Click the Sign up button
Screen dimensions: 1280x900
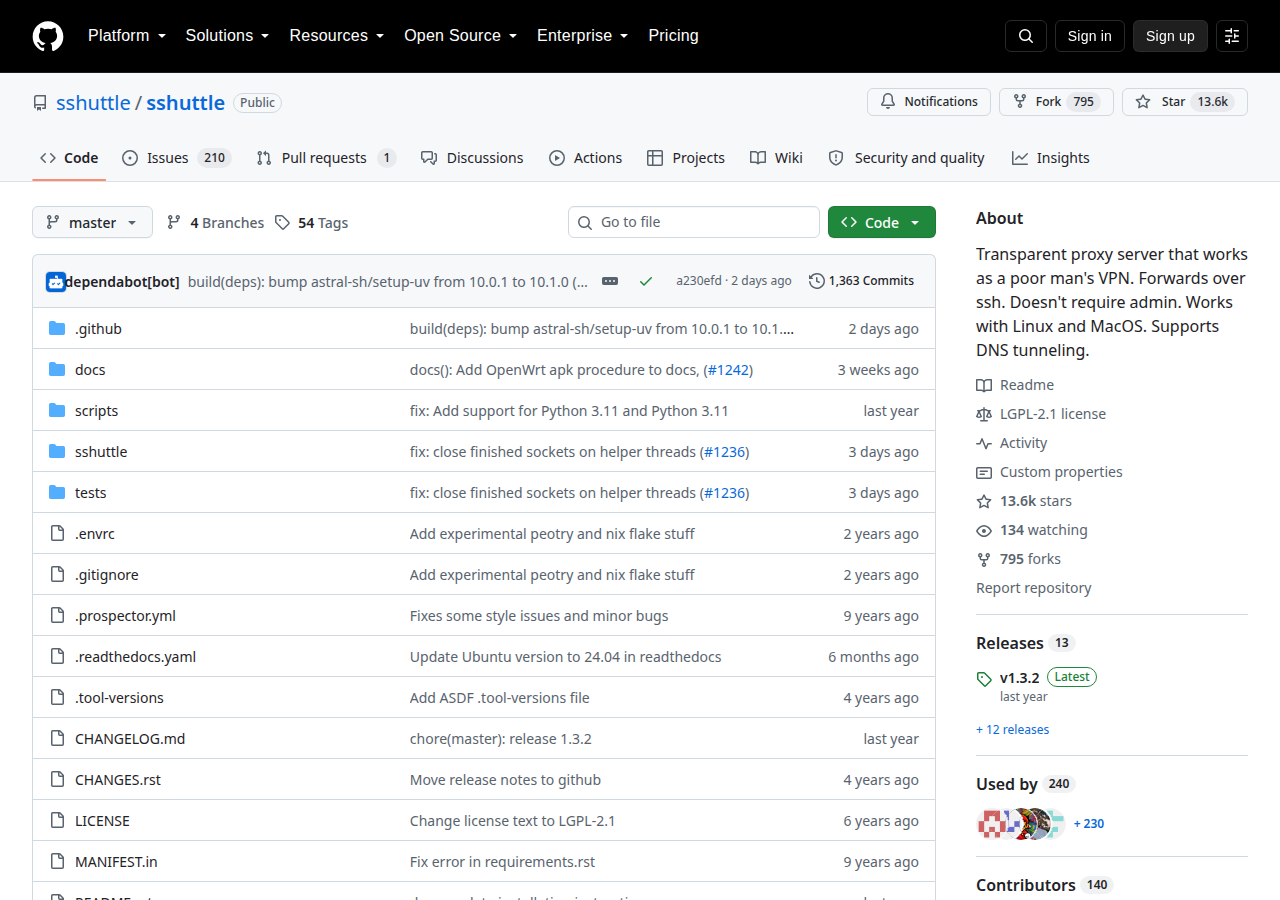[x=1170, y=36]
